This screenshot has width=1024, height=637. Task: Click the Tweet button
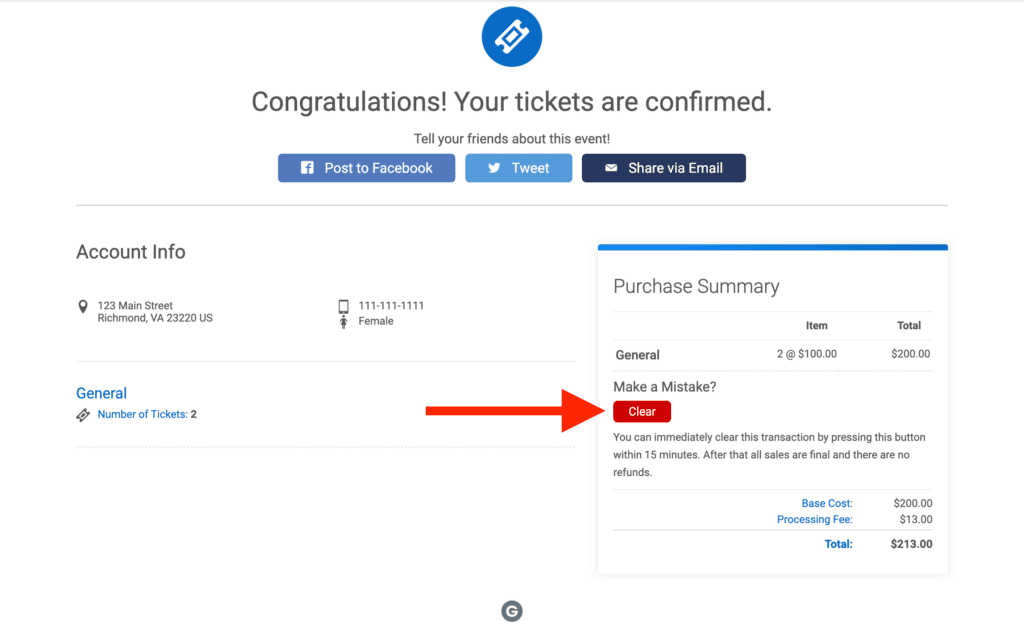(x=518, y=167)
